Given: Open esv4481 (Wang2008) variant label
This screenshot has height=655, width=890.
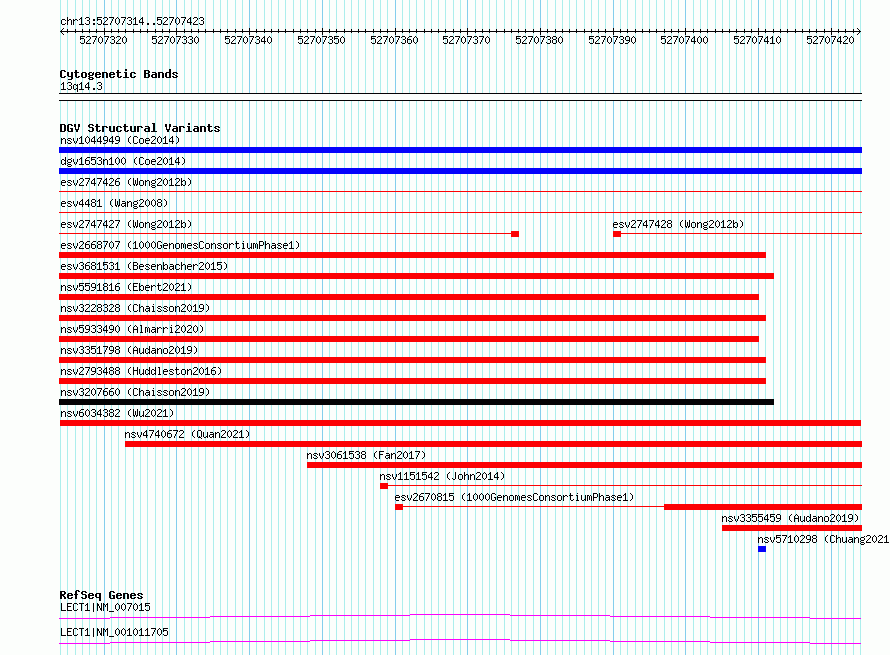Looking at the screenshot, I should click(x=114, y=203).
